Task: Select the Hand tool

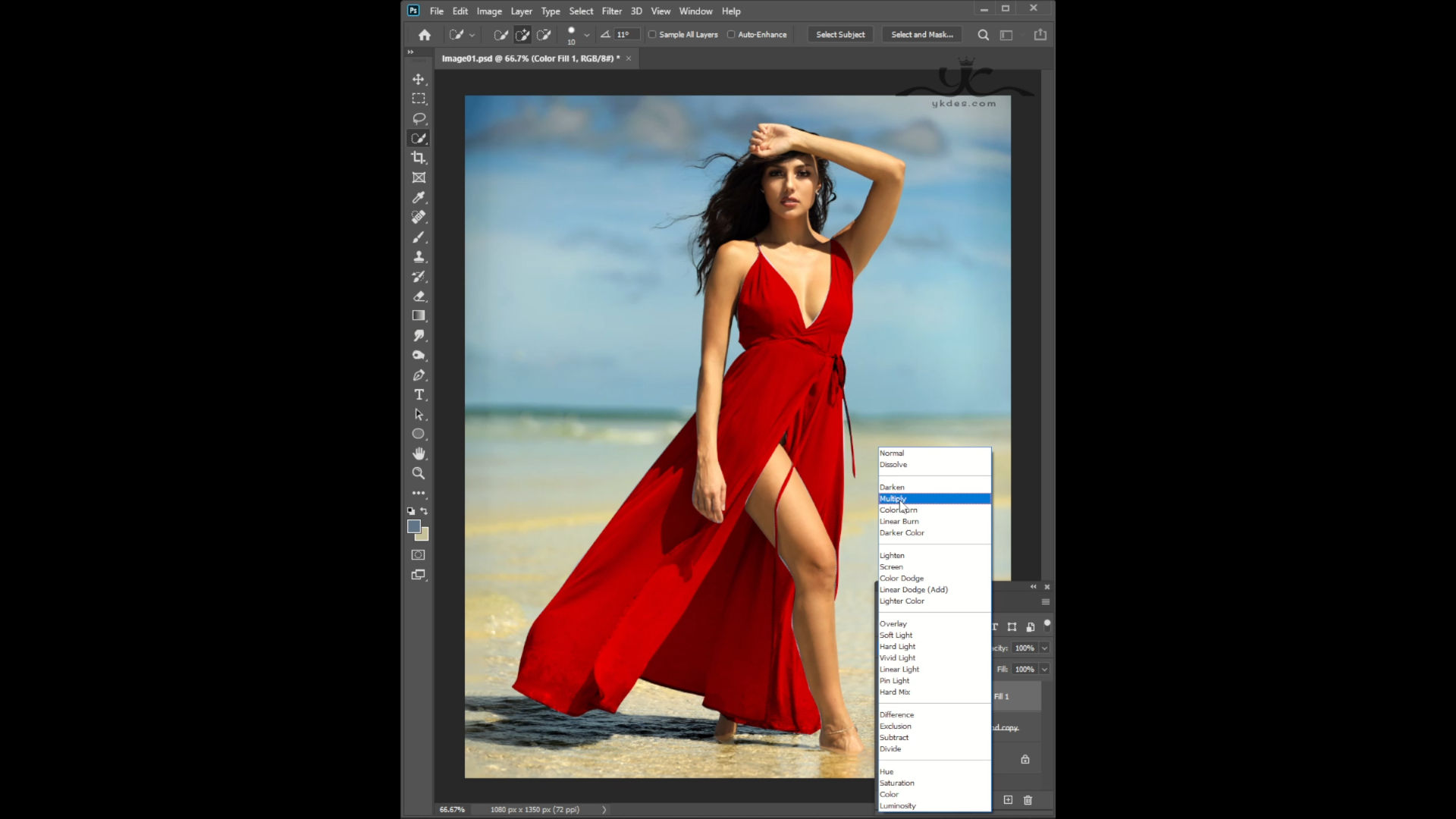Action: [418, 453]
